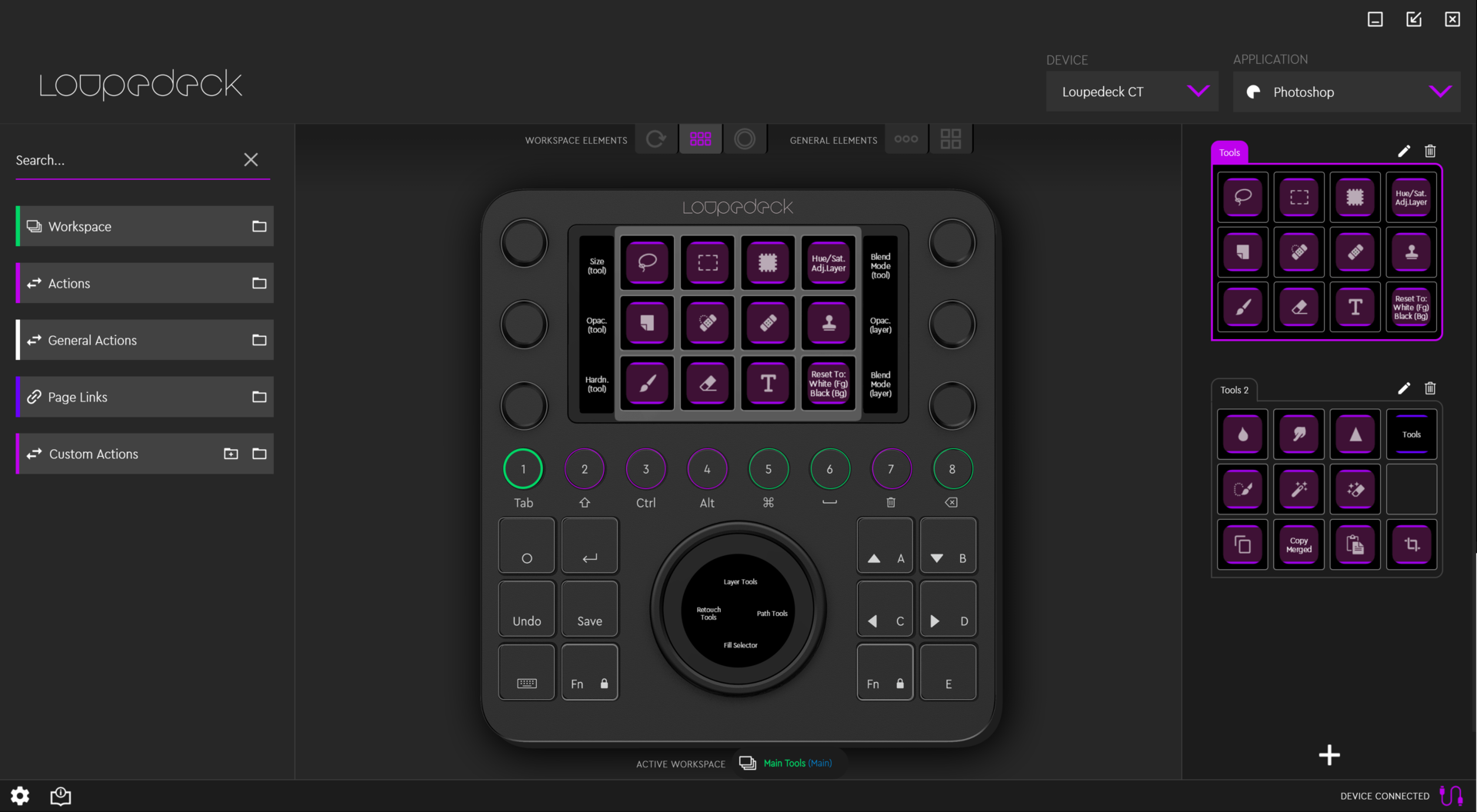Select the Magic Wand icon in Tools 2

pyautogui.click(x=1299, y=489)
